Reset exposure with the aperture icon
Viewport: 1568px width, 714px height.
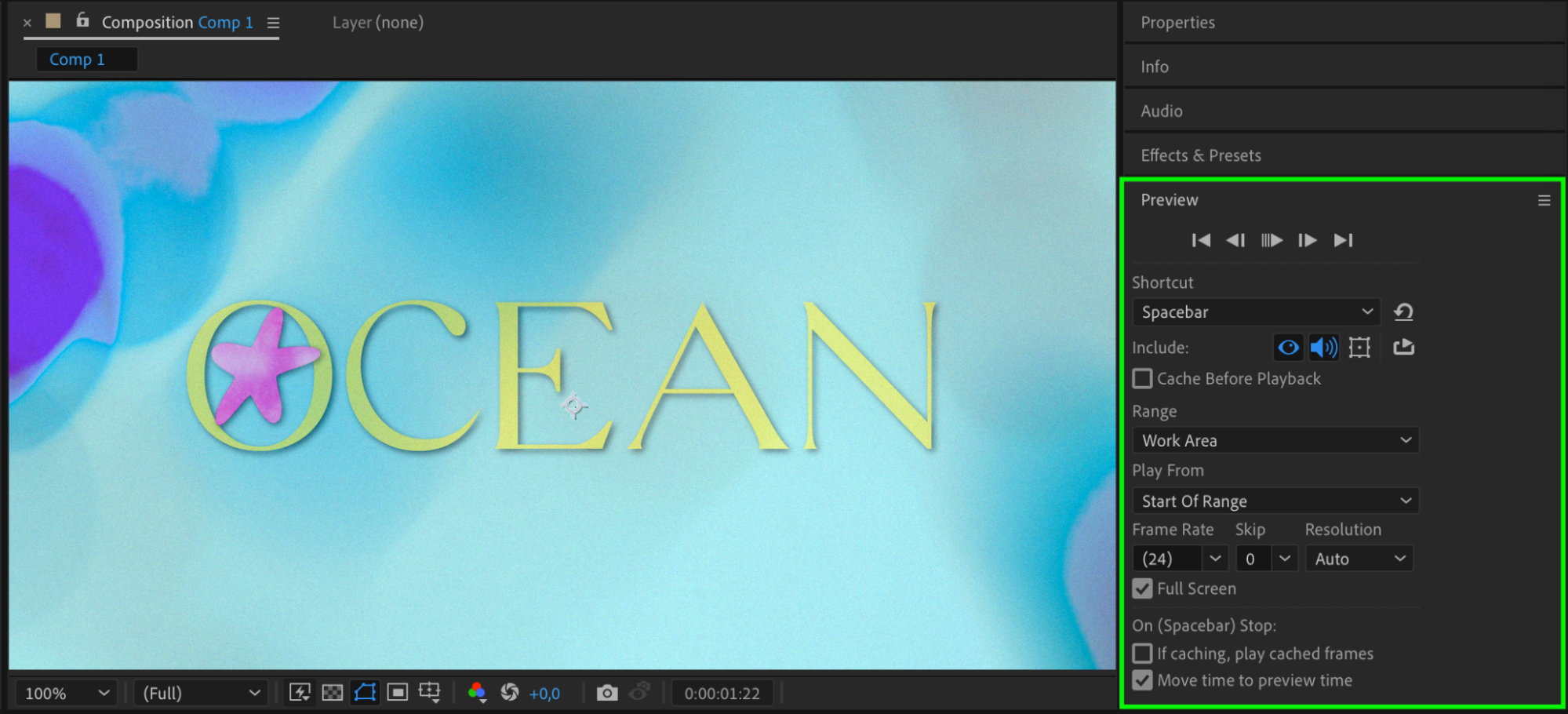click(x=510, y=693)
